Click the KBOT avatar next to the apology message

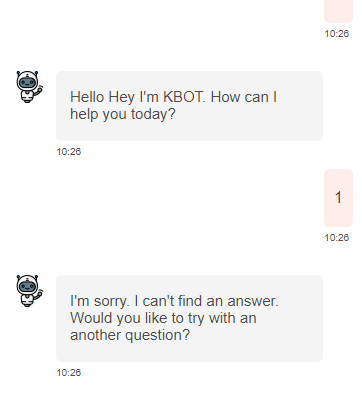click(30, 291)
